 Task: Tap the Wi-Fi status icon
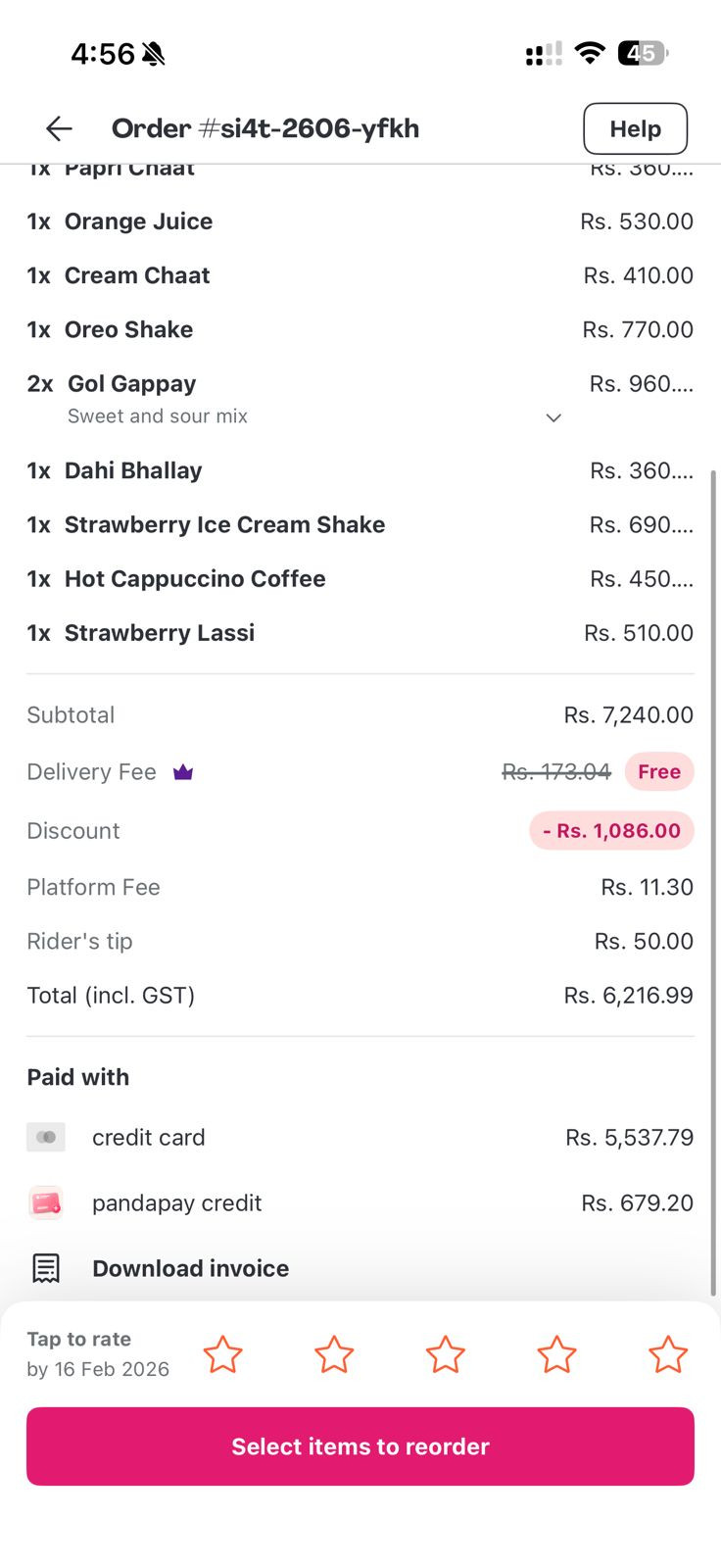[590, 53]
